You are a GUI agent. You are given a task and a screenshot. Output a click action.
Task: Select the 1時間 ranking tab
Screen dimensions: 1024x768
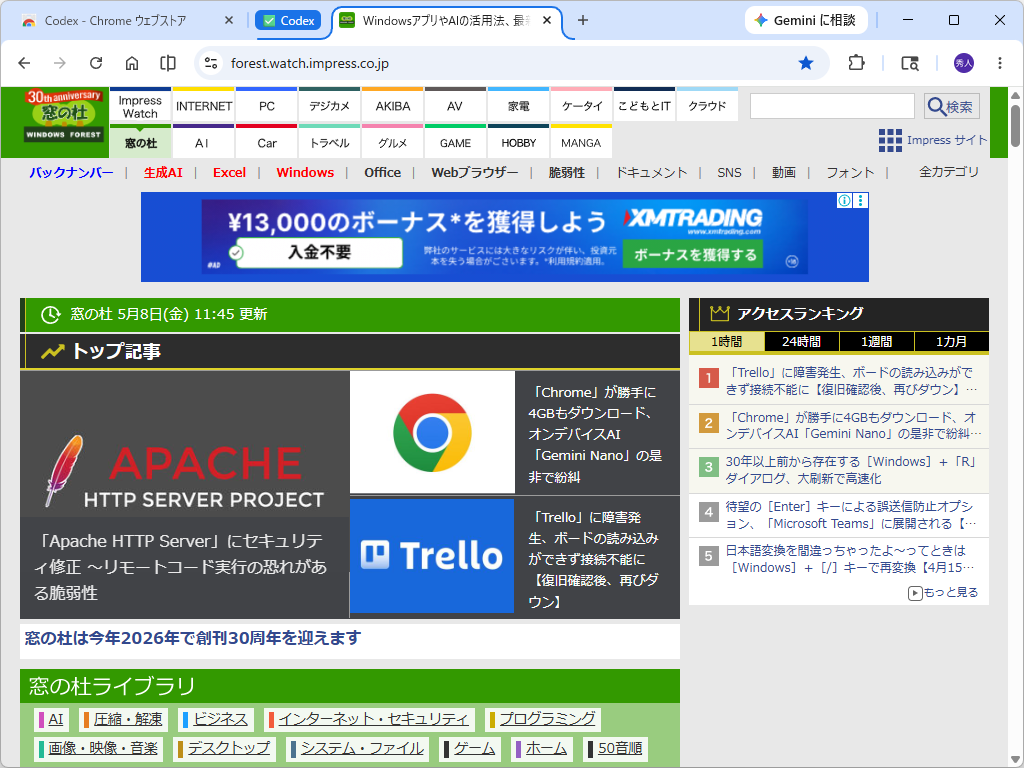[726, 342]
